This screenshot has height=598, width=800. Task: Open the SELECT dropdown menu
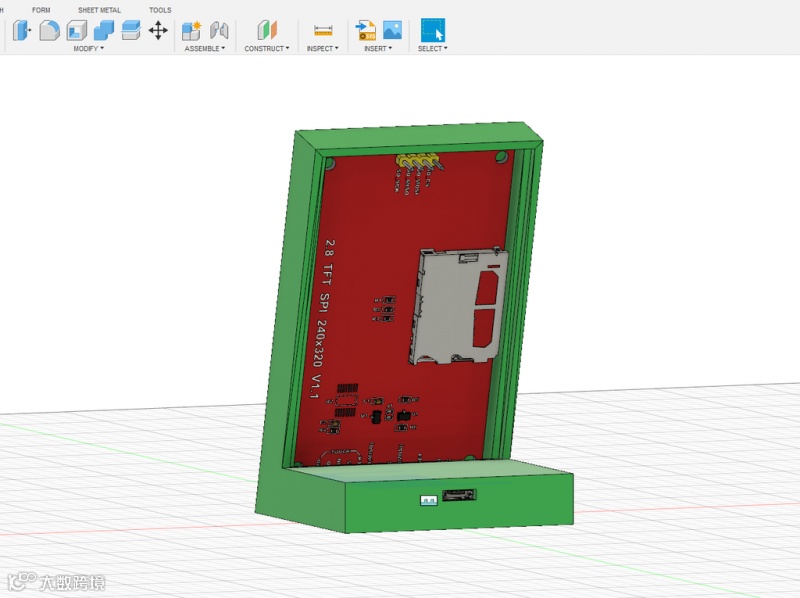click(x=432, y=48)
